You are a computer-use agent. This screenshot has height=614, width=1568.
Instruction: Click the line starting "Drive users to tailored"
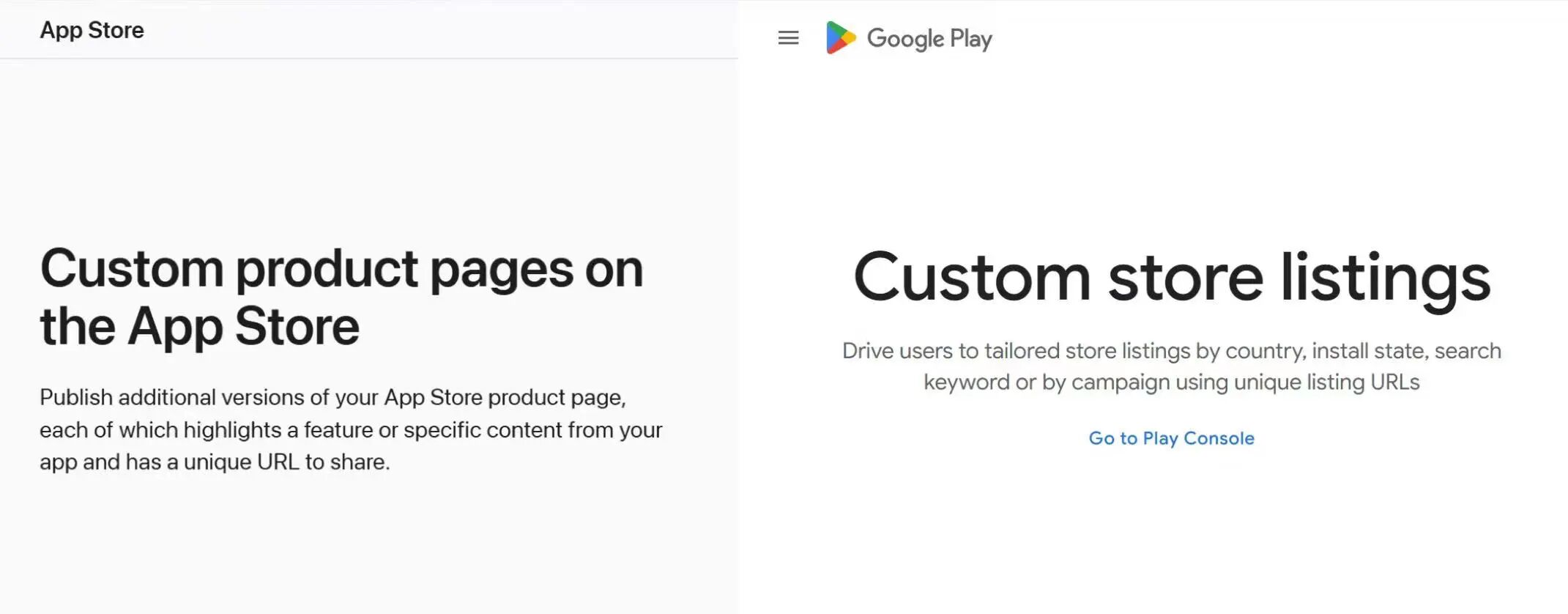click(1171, 351)
